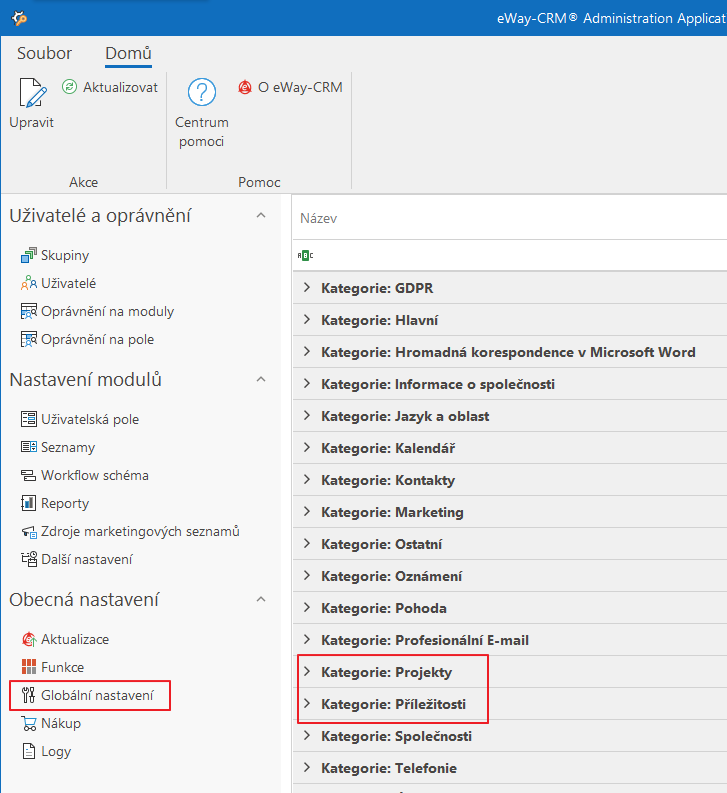Click the Uživatelé people icon

(28, 283)
